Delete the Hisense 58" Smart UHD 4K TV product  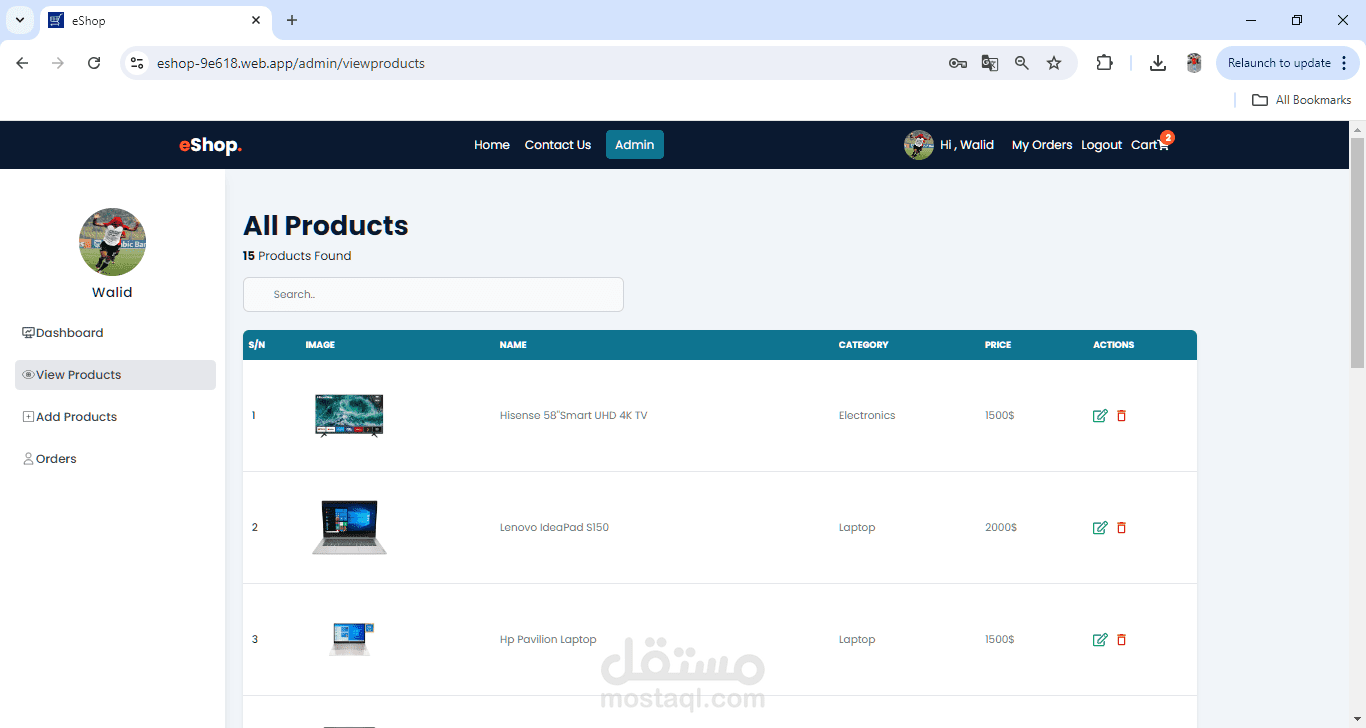(1121, 416)
